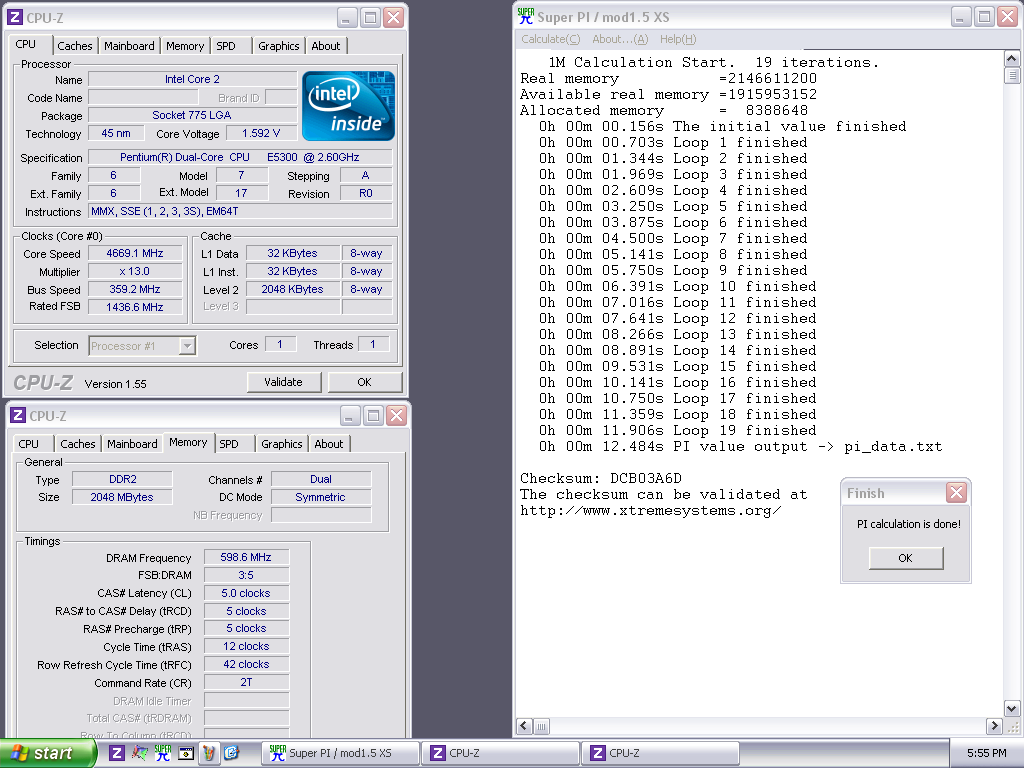Maximize the Super PI window
This screenshot has width=1024, height=768.
(x=984, y=17)
